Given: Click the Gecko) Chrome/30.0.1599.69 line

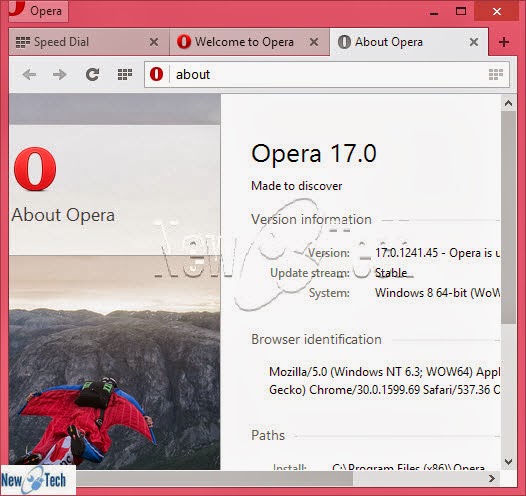Looking at the screenshot, I should click(384, 390).
